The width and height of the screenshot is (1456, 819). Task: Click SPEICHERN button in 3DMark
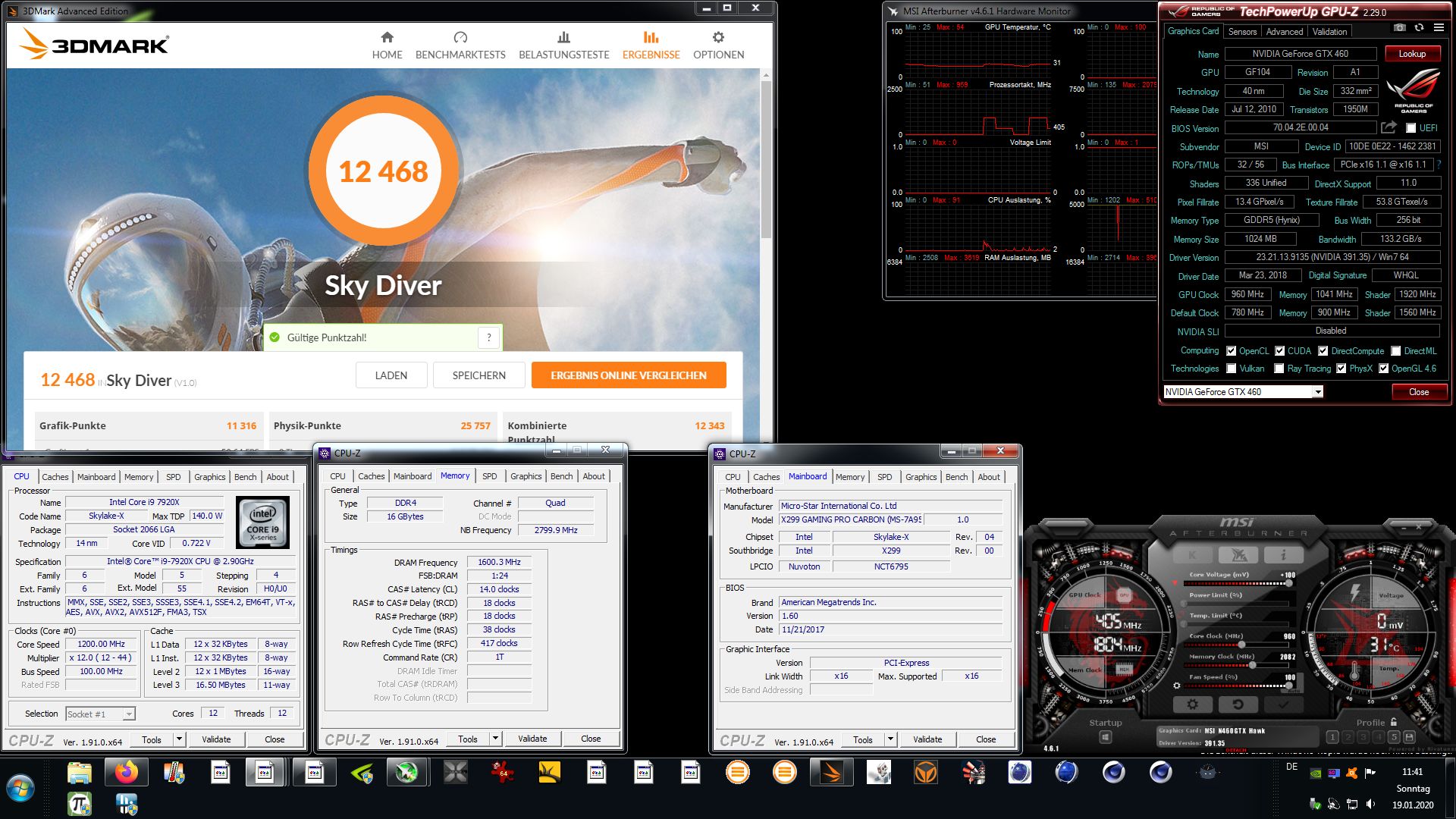click(x=479, y=375)
